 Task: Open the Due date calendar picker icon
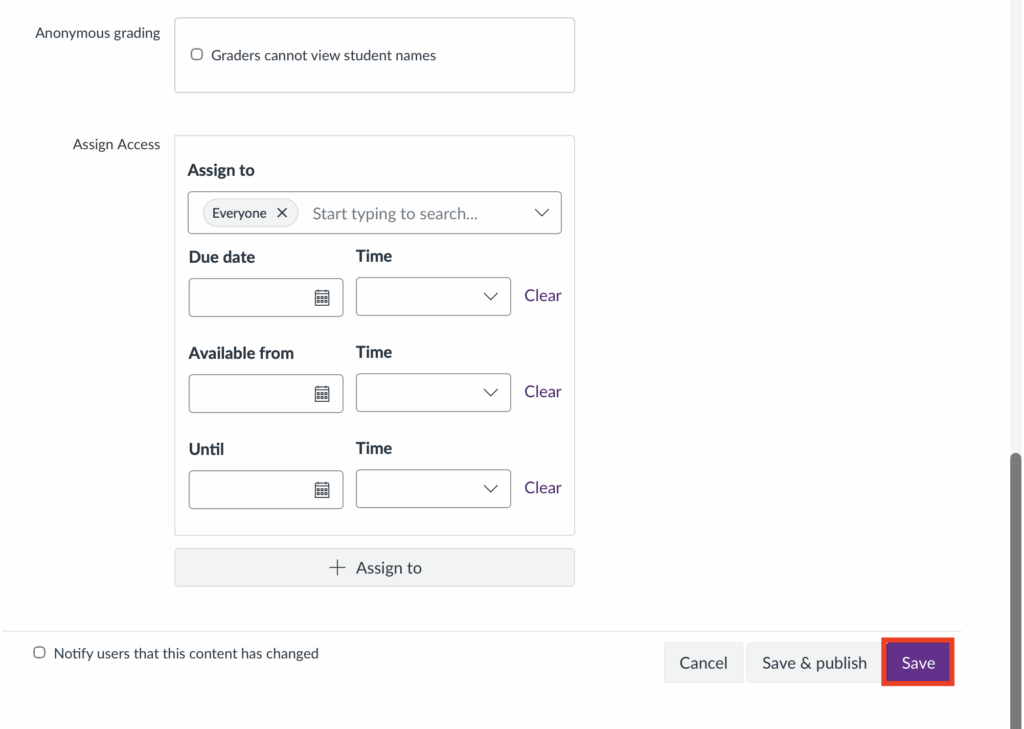coord(322,297)
